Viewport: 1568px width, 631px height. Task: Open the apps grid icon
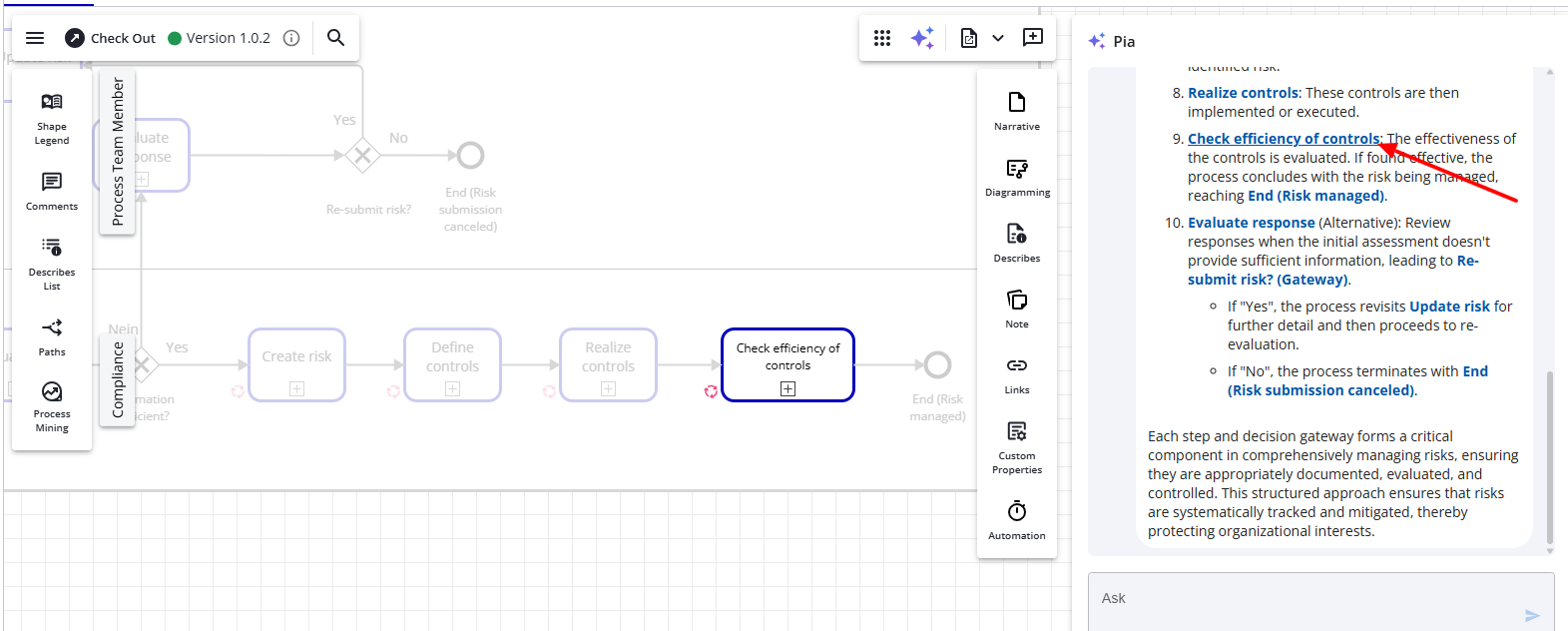(x=881, y=38)
